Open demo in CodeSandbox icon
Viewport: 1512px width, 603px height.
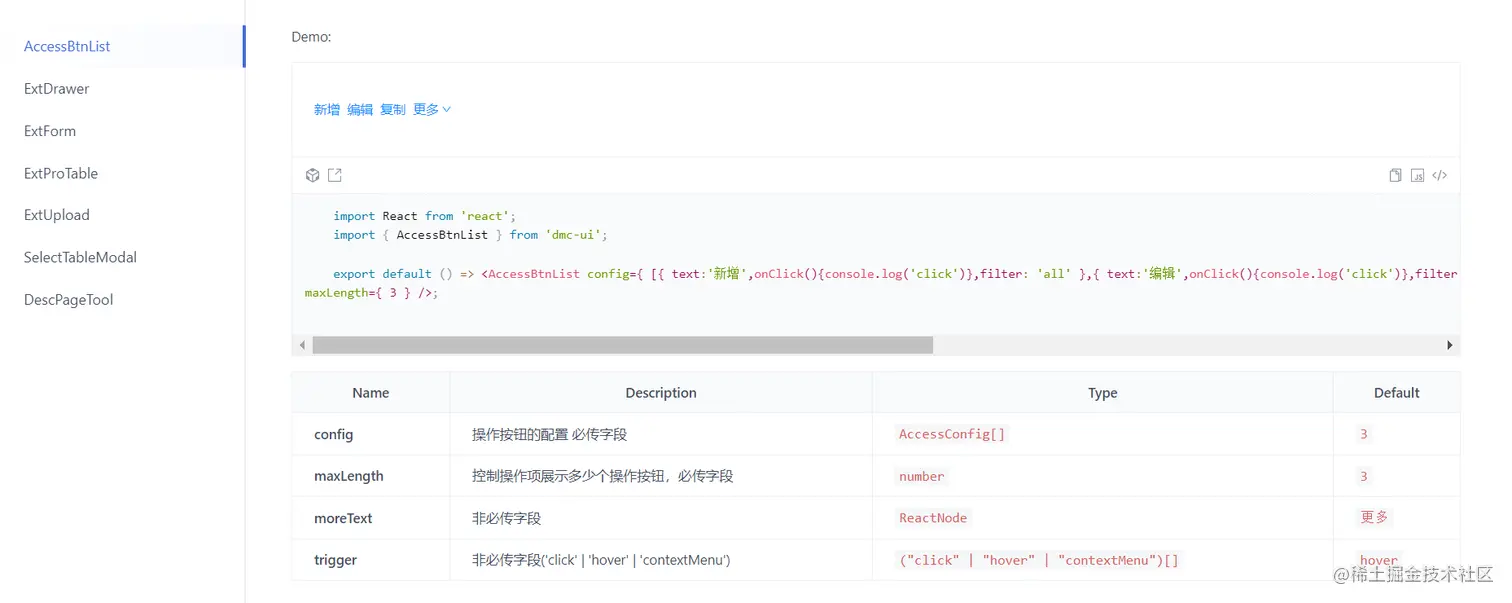(312, 176)
